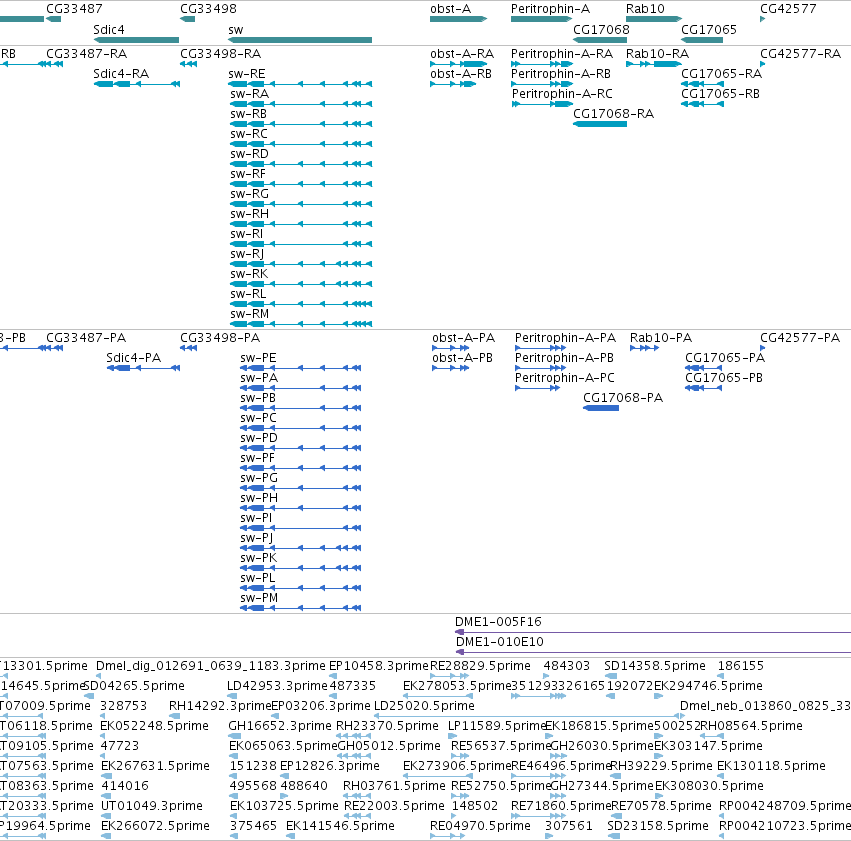Click the 186155 EST label
Screen dimensions: 851x841
tap(741, 666)
